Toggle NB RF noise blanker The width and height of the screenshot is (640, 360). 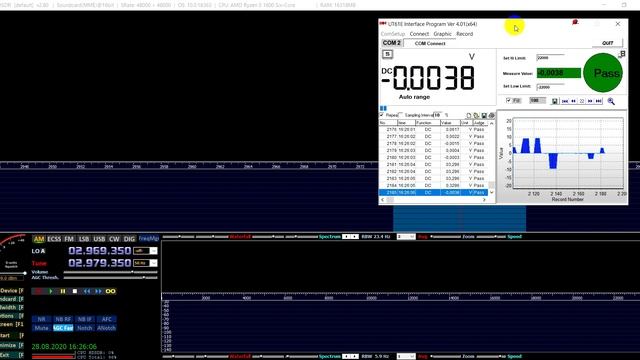63,319
